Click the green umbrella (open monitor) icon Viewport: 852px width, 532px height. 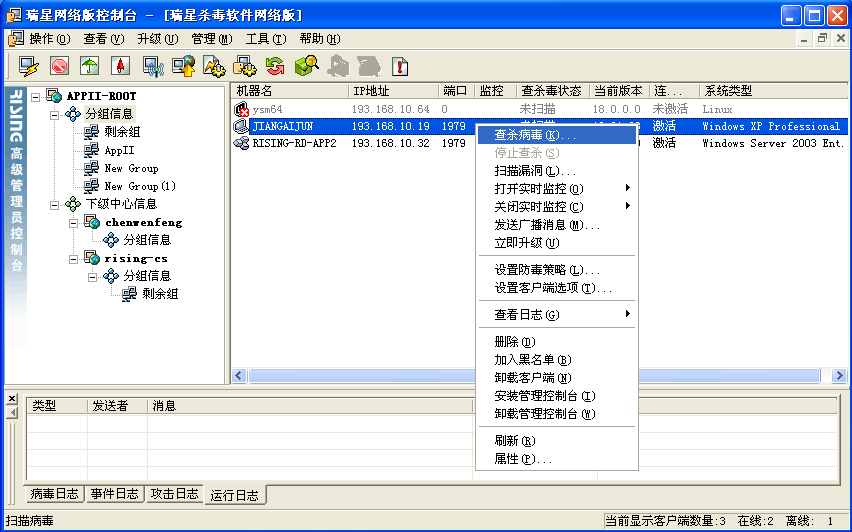coord(90,66)
